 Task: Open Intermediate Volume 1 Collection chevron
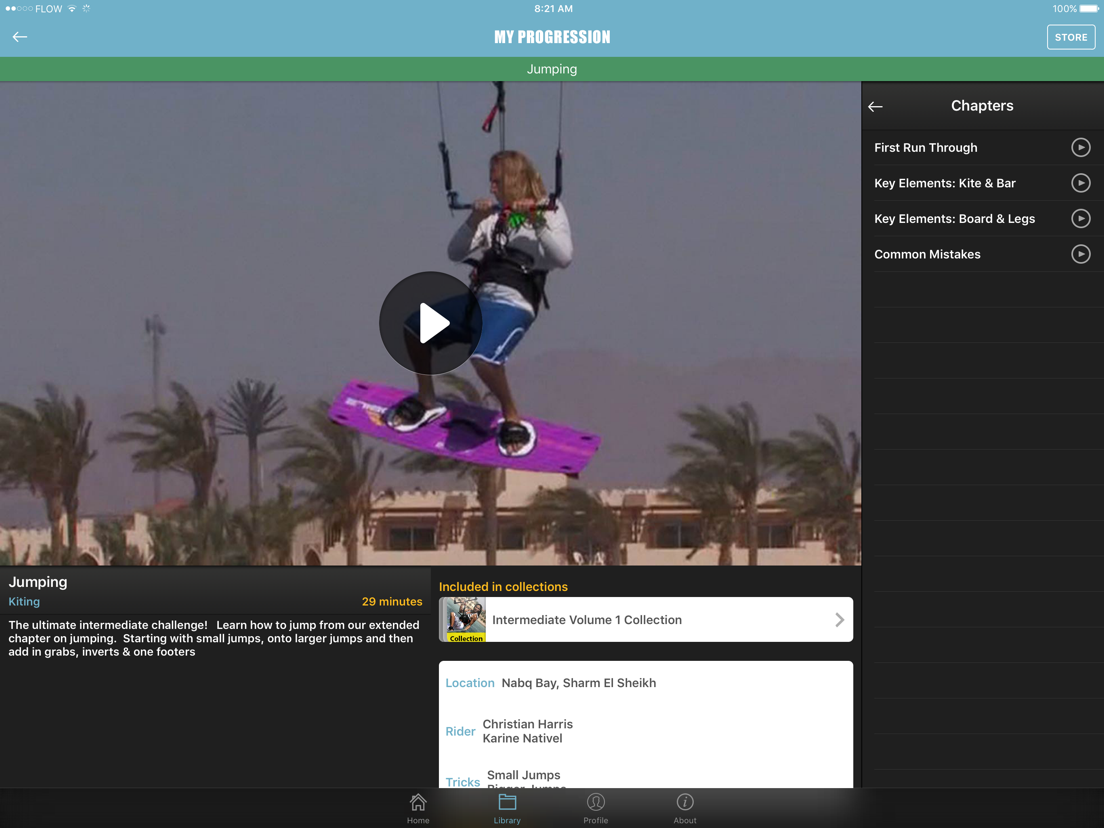(x=839, y=620)
